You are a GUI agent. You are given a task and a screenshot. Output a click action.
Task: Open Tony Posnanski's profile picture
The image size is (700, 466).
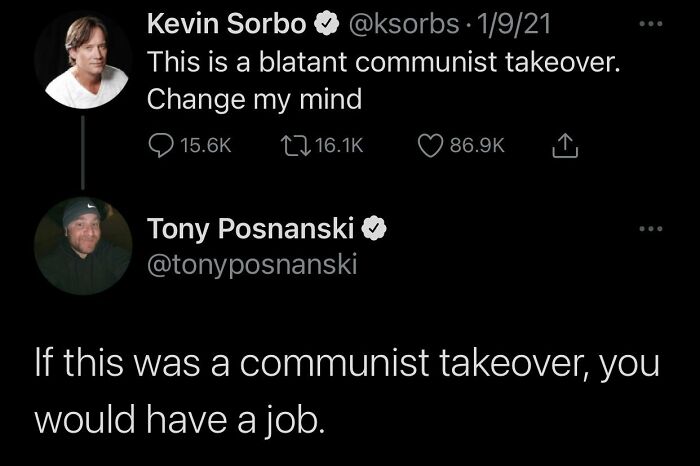pyautogui.click(x=82, y=246)
